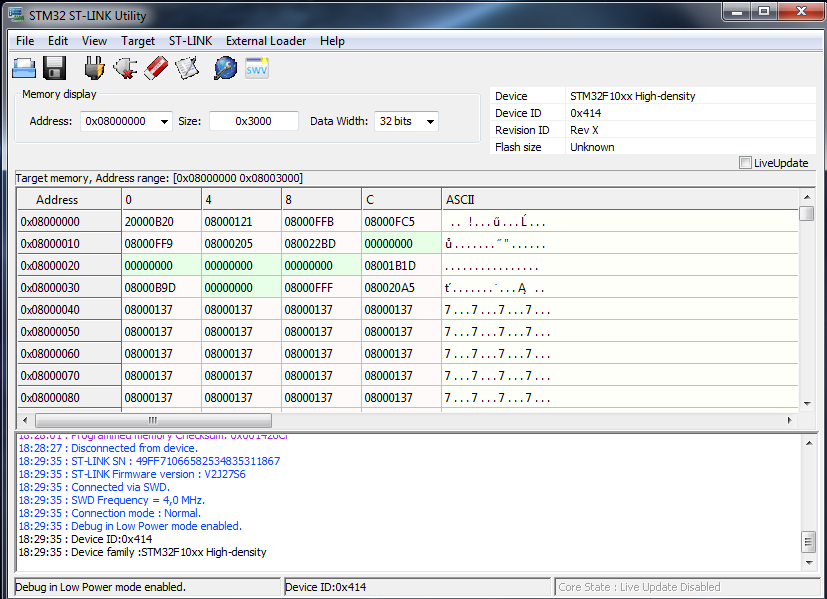Click the Flash size value "Unknown"
Screen dimensions: 827x599
[592, 147]
